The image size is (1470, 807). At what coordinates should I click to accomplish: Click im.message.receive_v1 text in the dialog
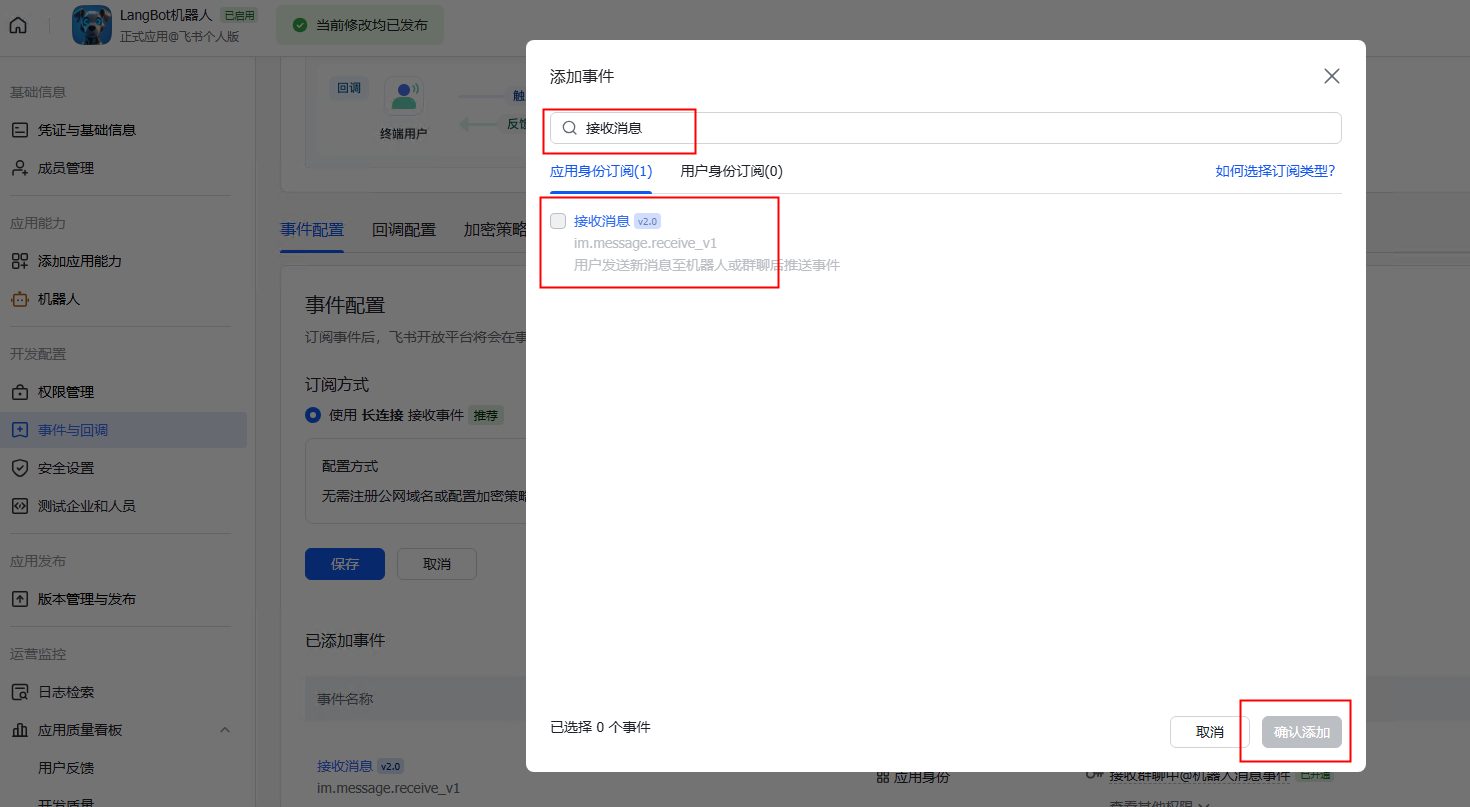645,243
